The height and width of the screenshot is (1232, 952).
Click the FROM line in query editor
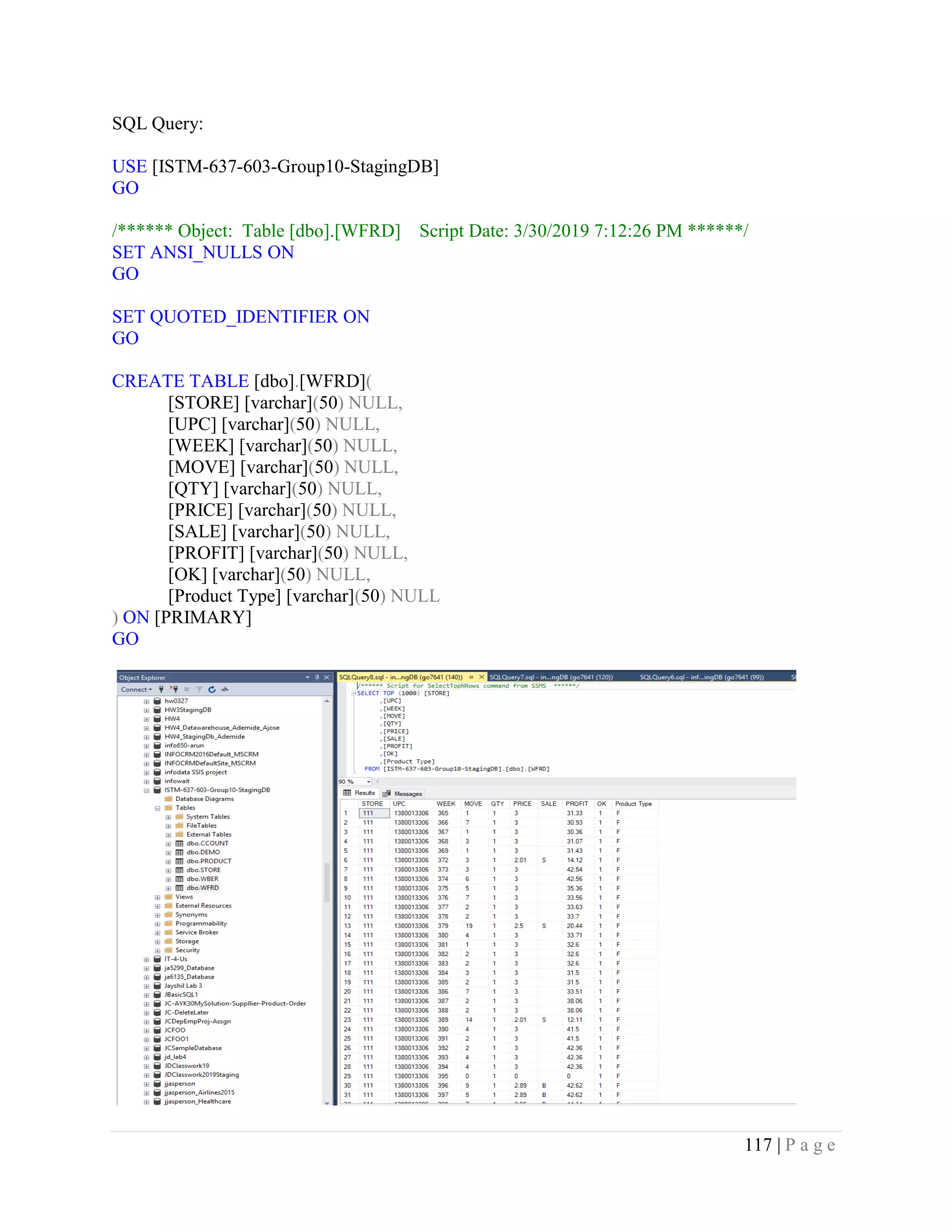457,769
